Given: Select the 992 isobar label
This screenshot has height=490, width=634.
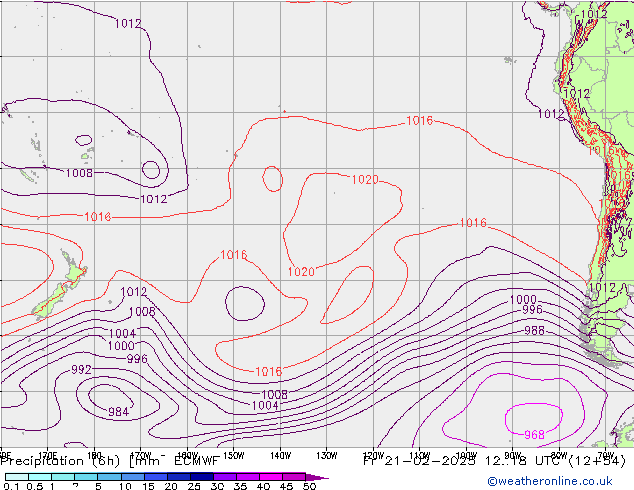Looking at the screenshot, I should coord(81,370).
